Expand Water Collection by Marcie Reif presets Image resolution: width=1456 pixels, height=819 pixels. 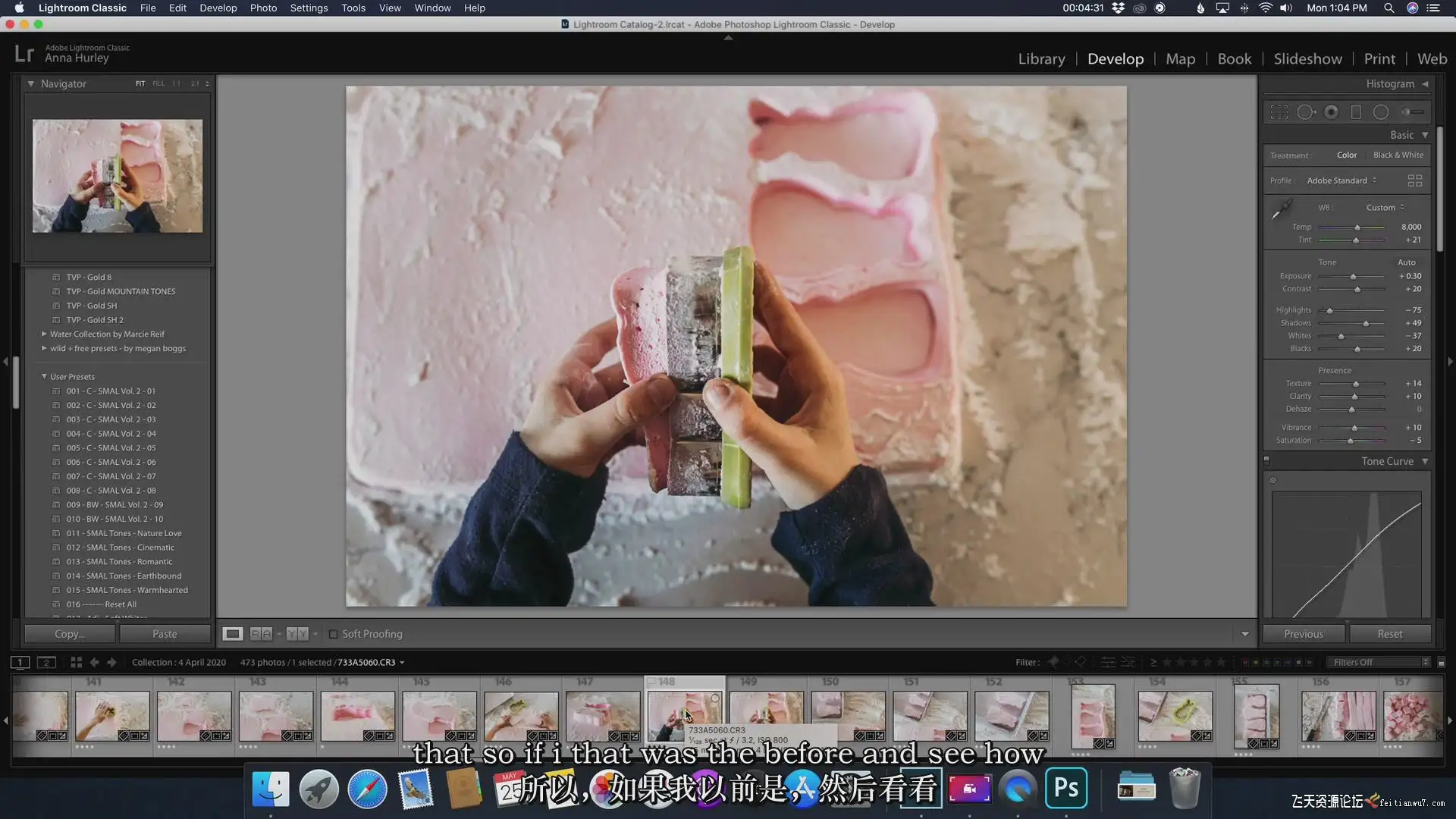click(44, 334)
